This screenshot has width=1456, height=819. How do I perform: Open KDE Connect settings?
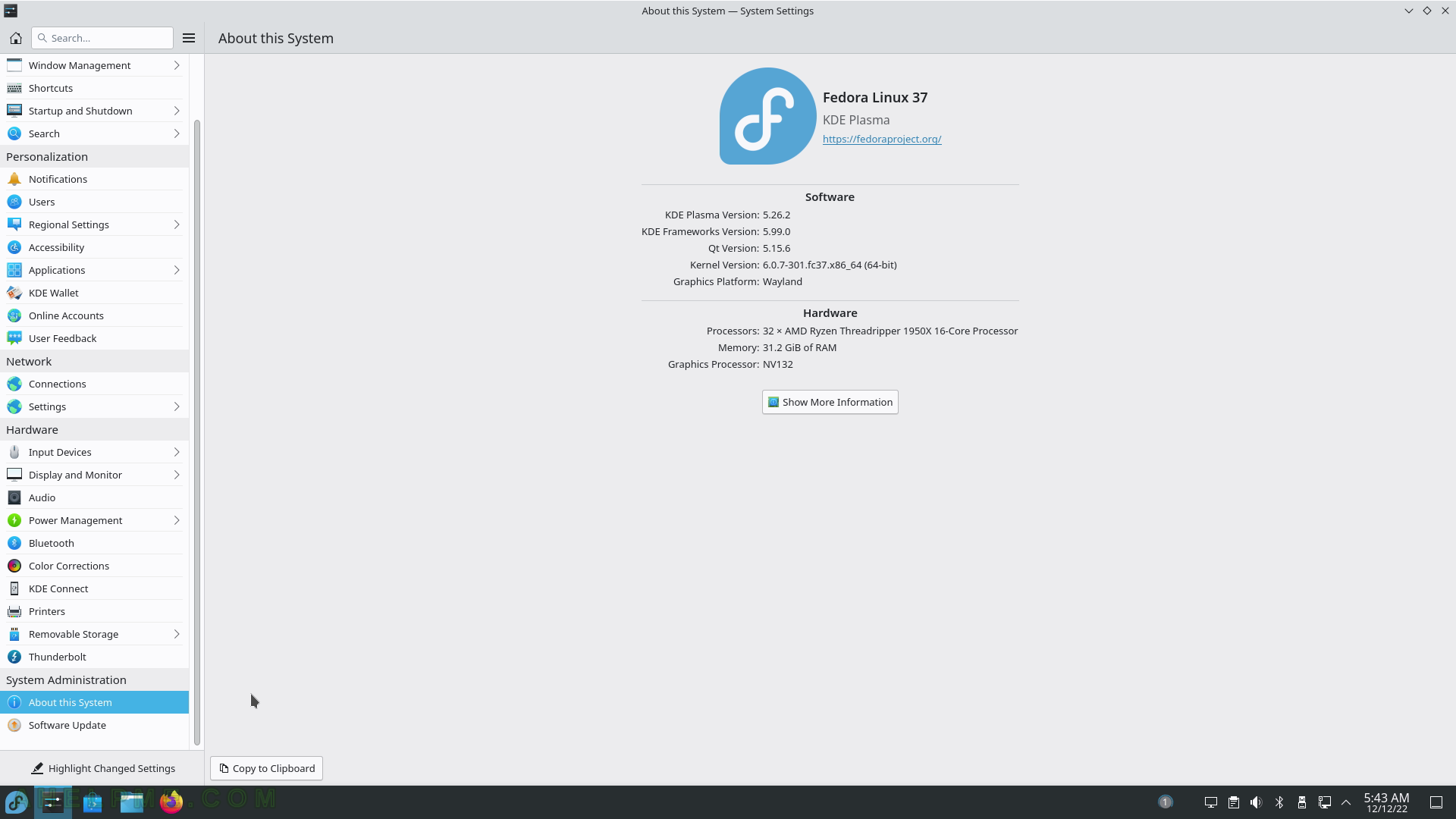coord(94,588)
